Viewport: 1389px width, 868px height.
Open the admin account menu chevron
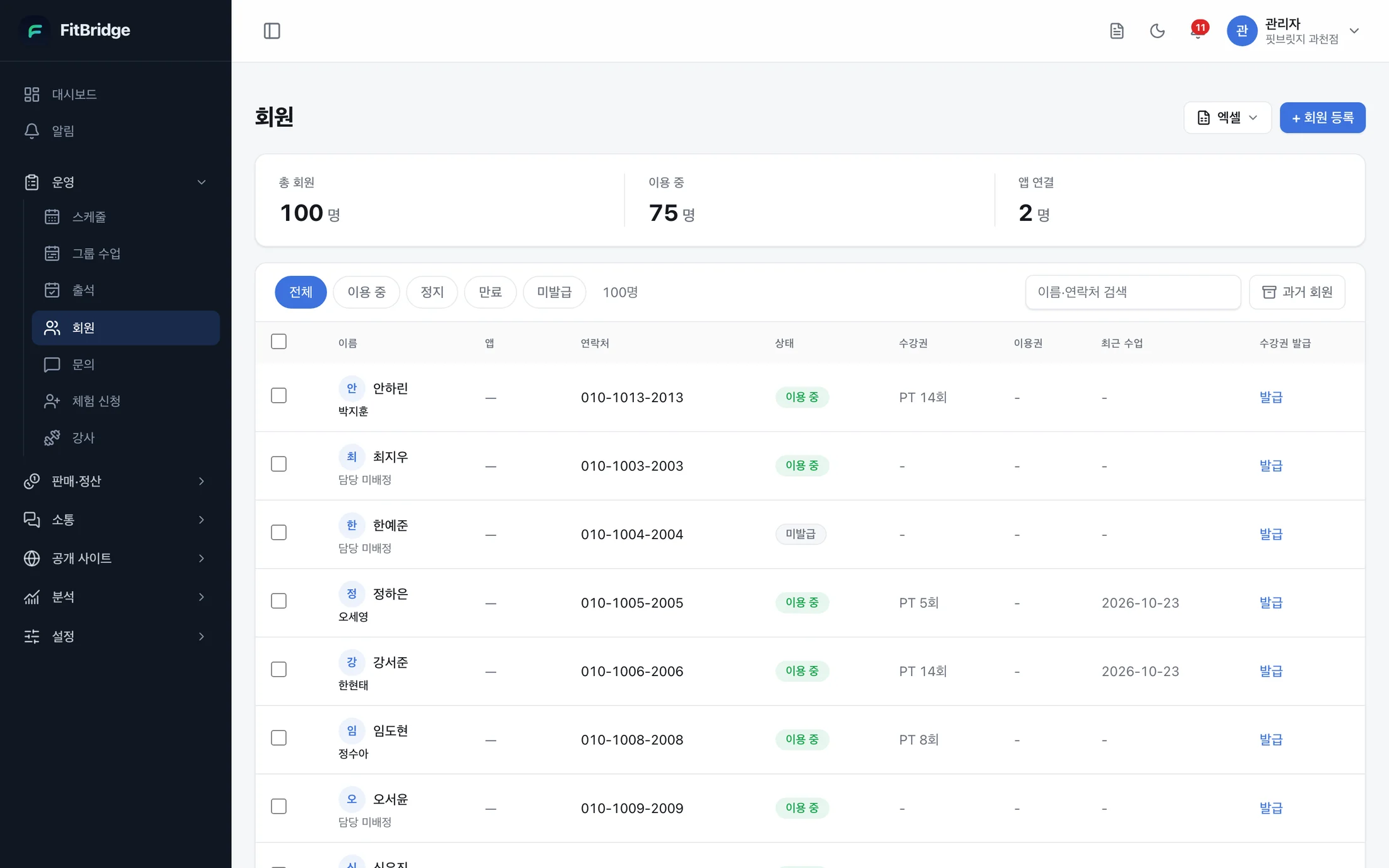coord(1354,31)
